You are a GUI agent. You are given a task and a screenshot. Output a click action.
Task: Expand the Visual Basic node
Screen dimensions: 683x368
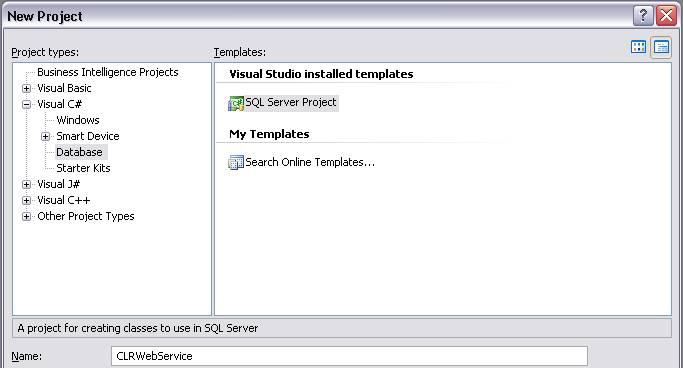tap(27, 88)
